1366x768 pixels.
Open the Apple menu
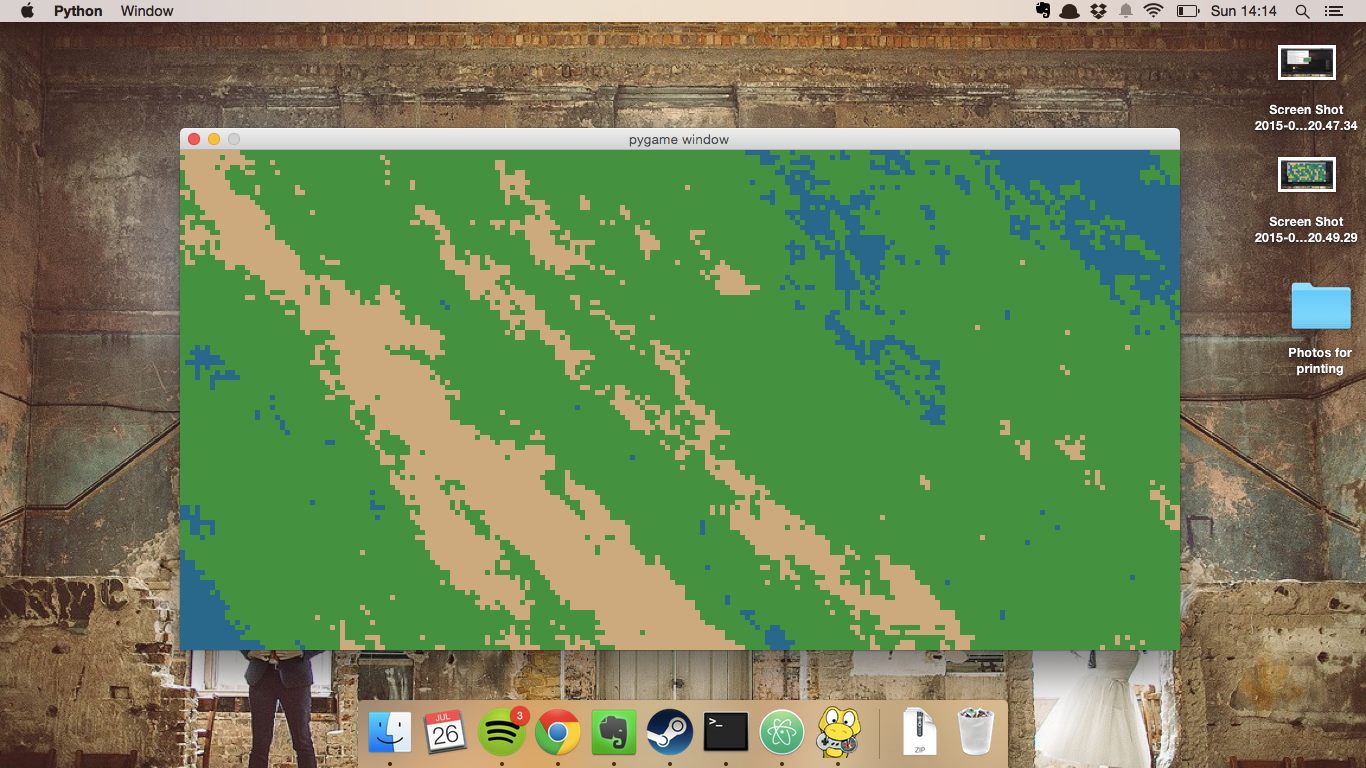(x=27, y=11)
